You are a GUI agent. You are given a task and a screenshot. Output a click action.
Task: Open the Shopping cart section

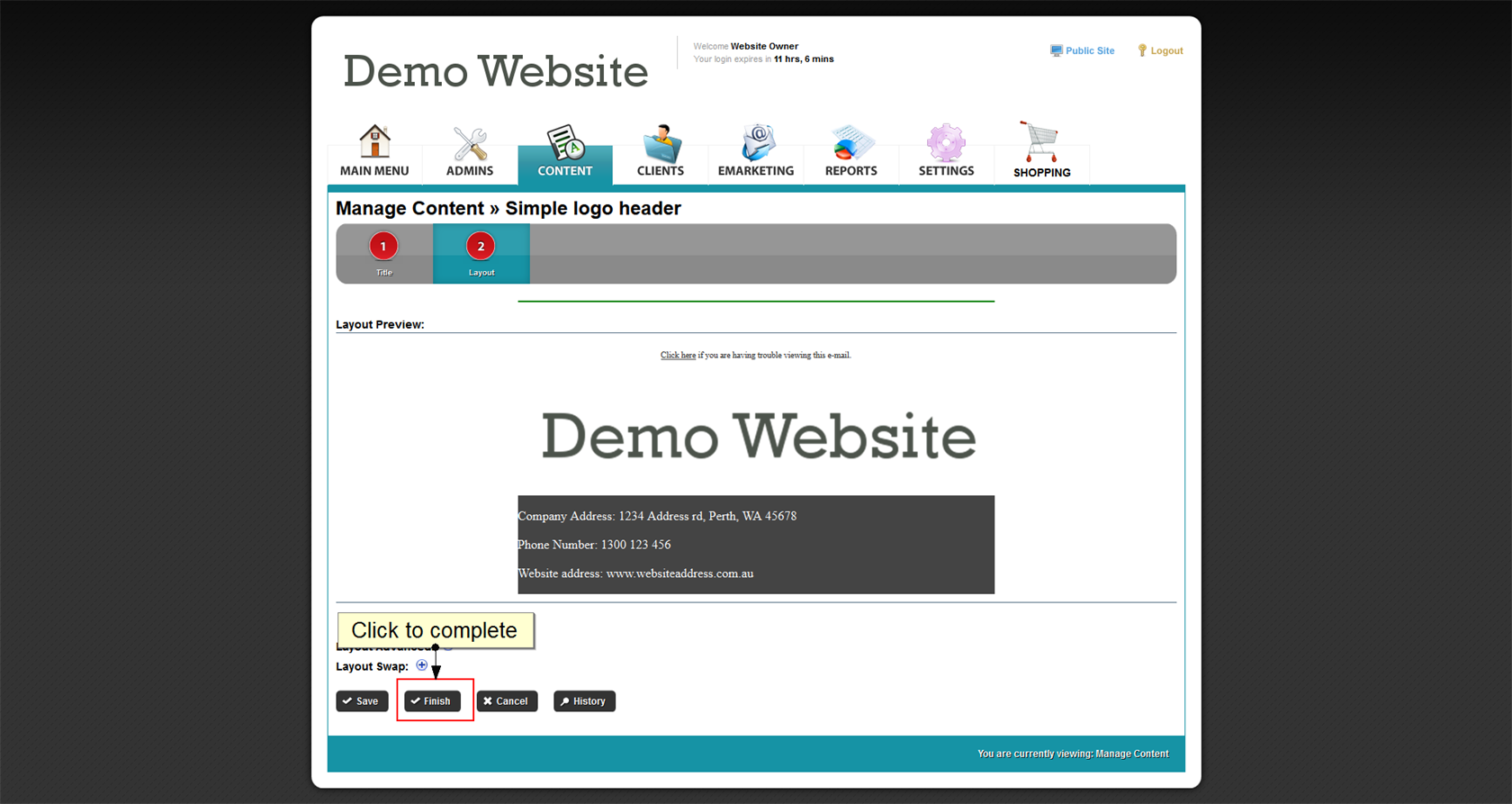click(1041, 151)
